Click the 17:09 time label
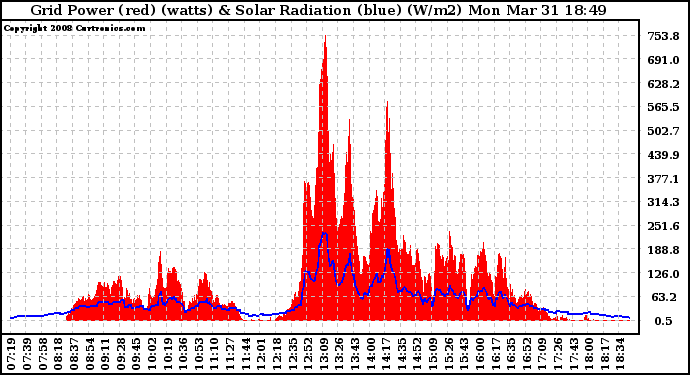The height and width of the screenshot is (375, 690). (x=542, y=354)
